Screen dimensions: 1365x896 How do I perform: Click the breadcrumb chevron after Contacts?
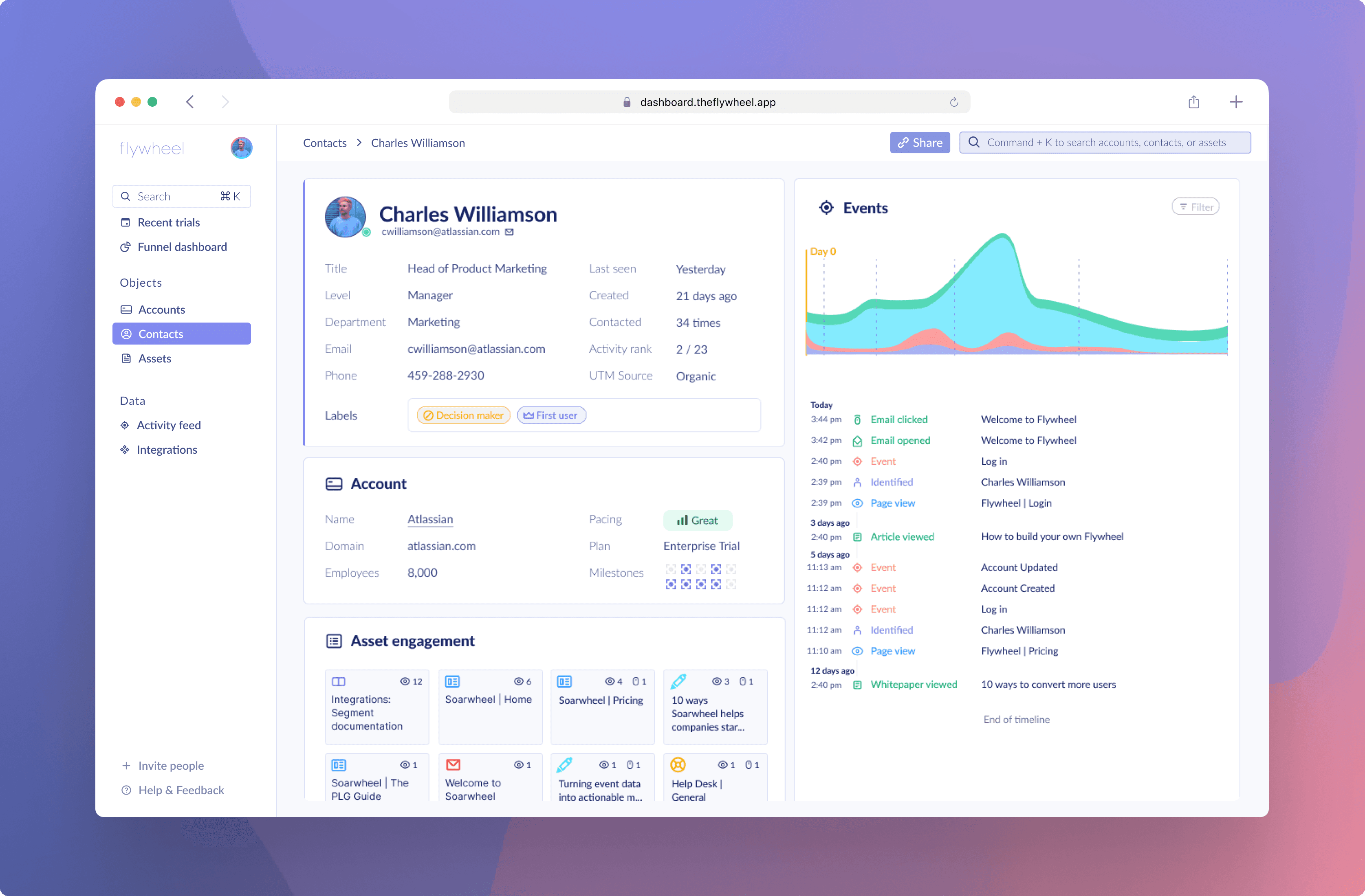click(x=359, y=143)
